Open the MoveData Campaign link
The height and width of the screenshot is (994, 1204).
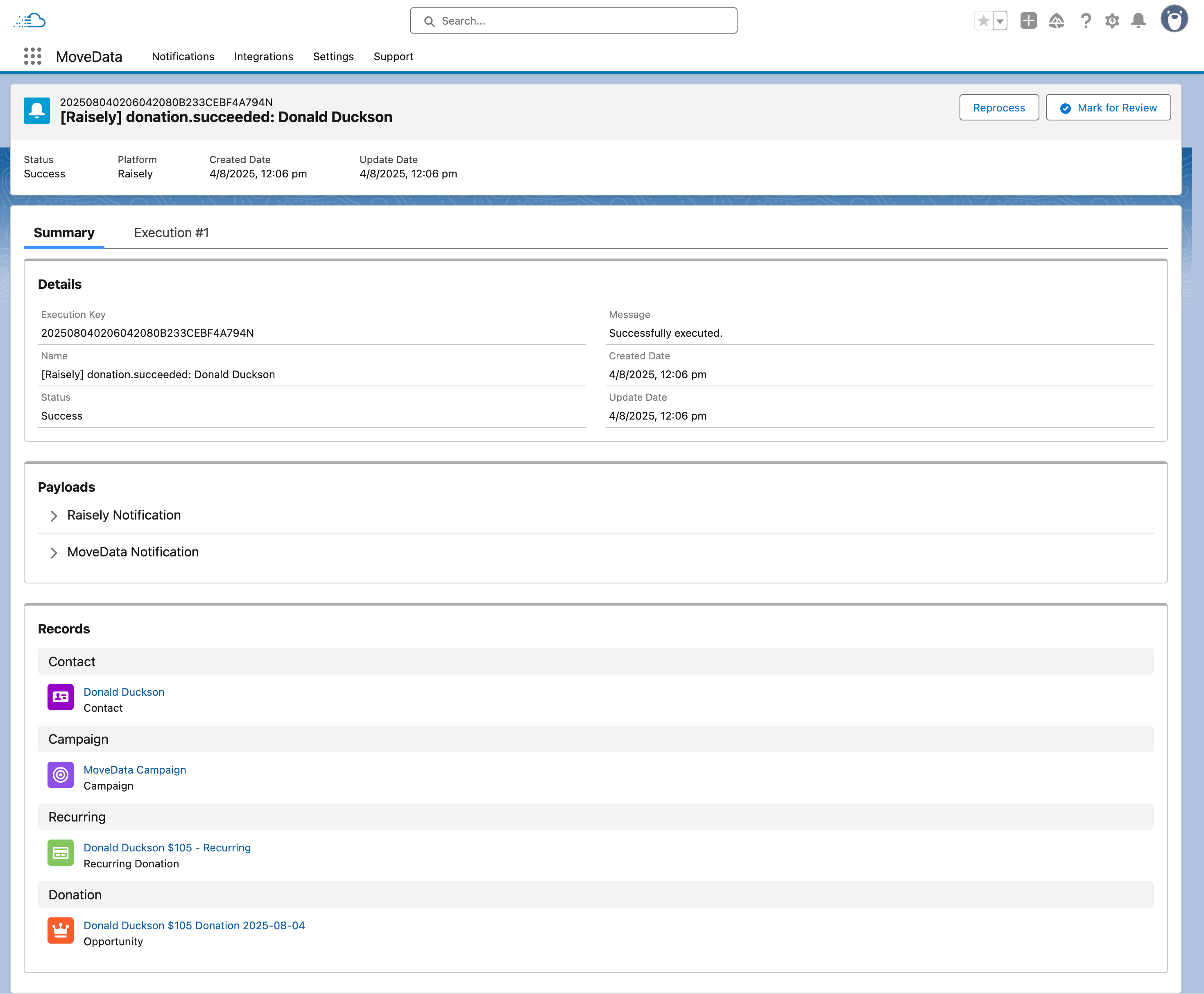point(134,769)
